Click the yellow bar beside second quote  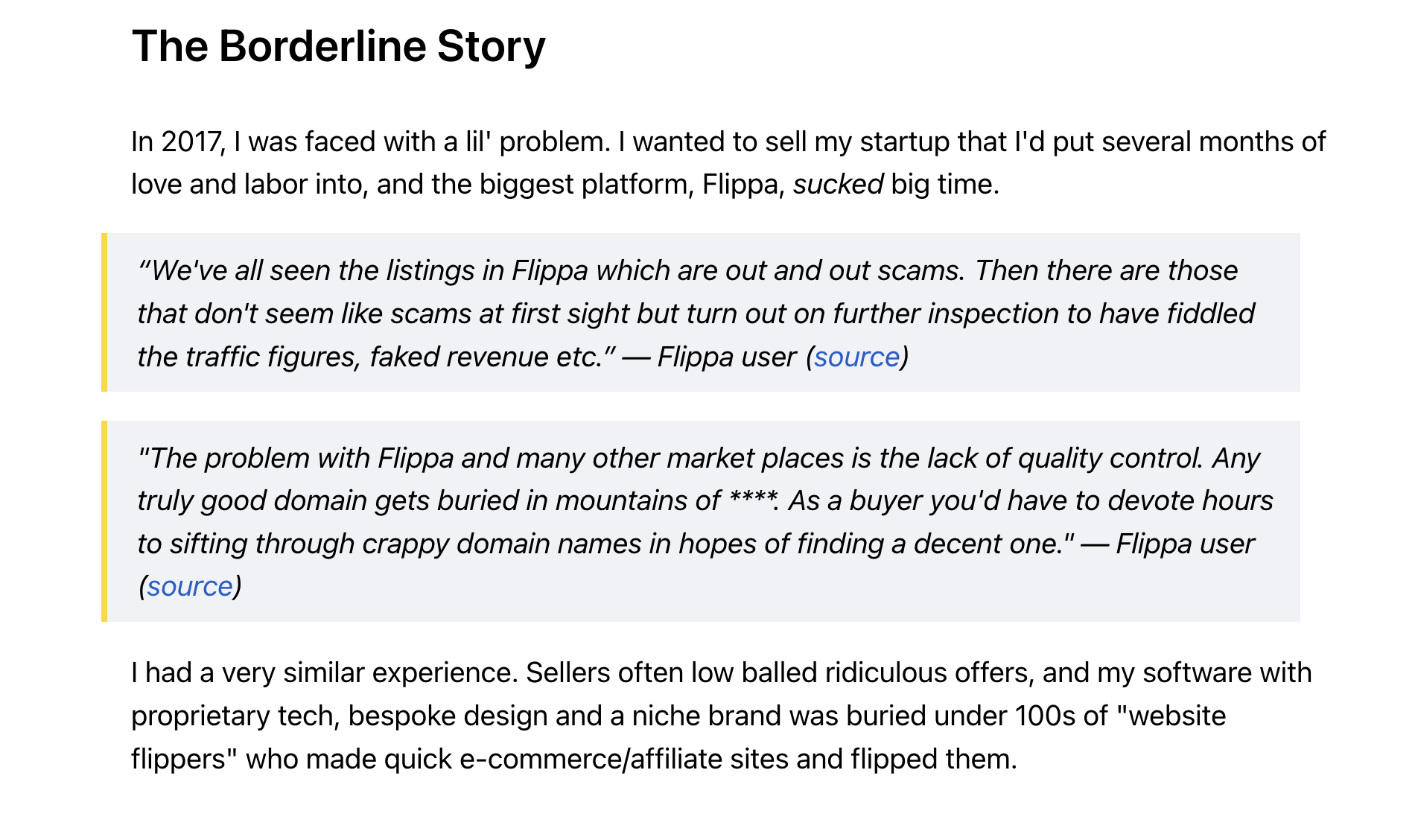pos(104,521)
